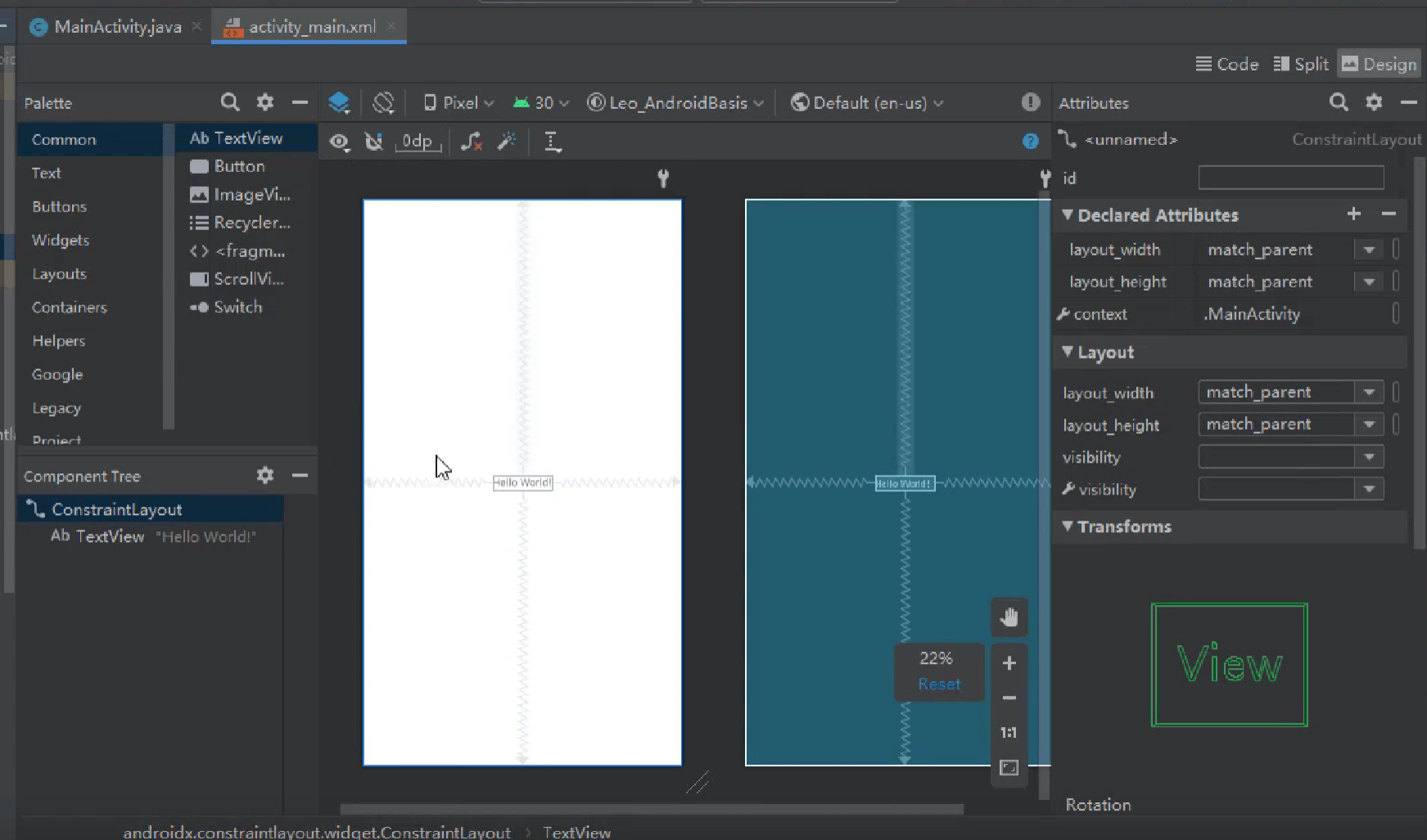1427x840 pixels.
Task: Select ConstraintLayout in Component Tree
Action: click(x=151, y=509)
